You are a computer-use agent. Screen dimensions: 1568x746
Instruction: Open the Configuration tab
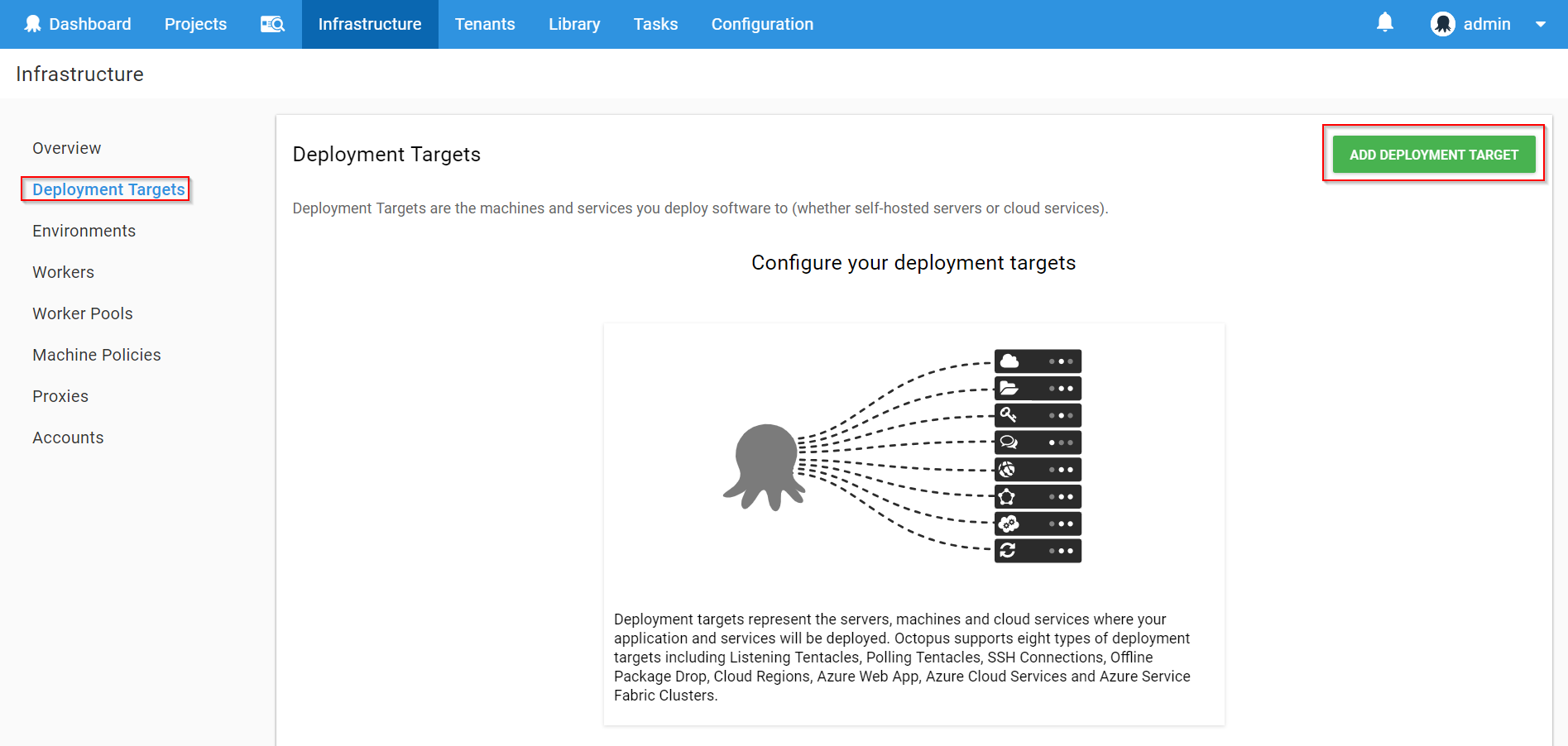(x=762, y=24)
